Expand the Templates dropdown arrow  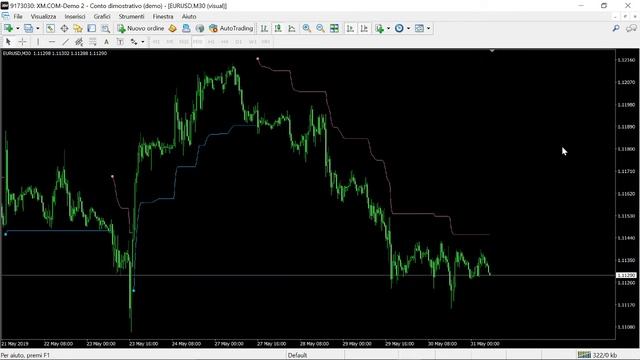pos(428,28)
